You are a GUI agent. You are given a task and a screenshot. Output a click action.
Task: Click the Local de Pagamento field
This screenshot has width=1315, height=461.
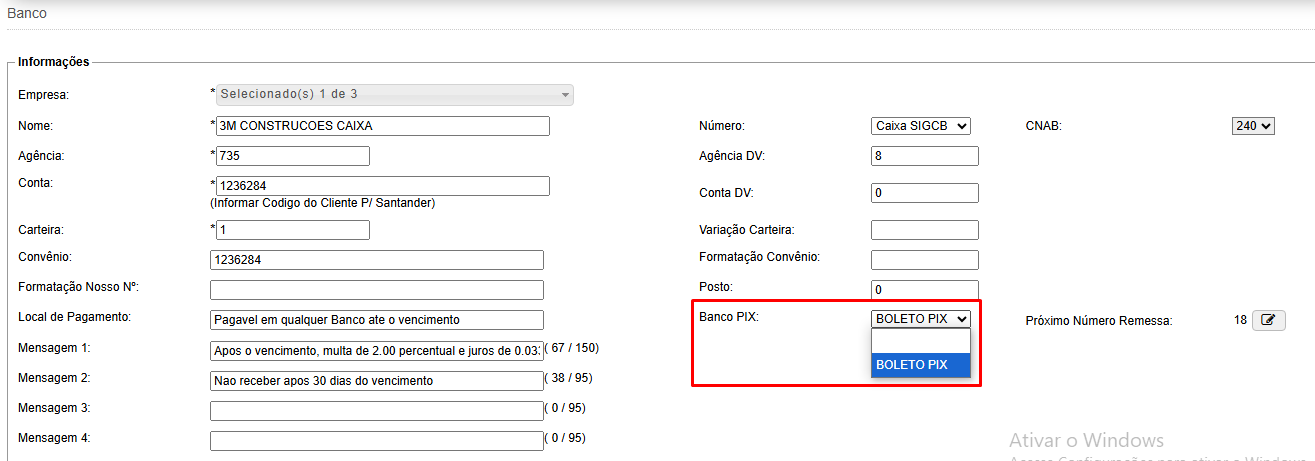point(376,320)
